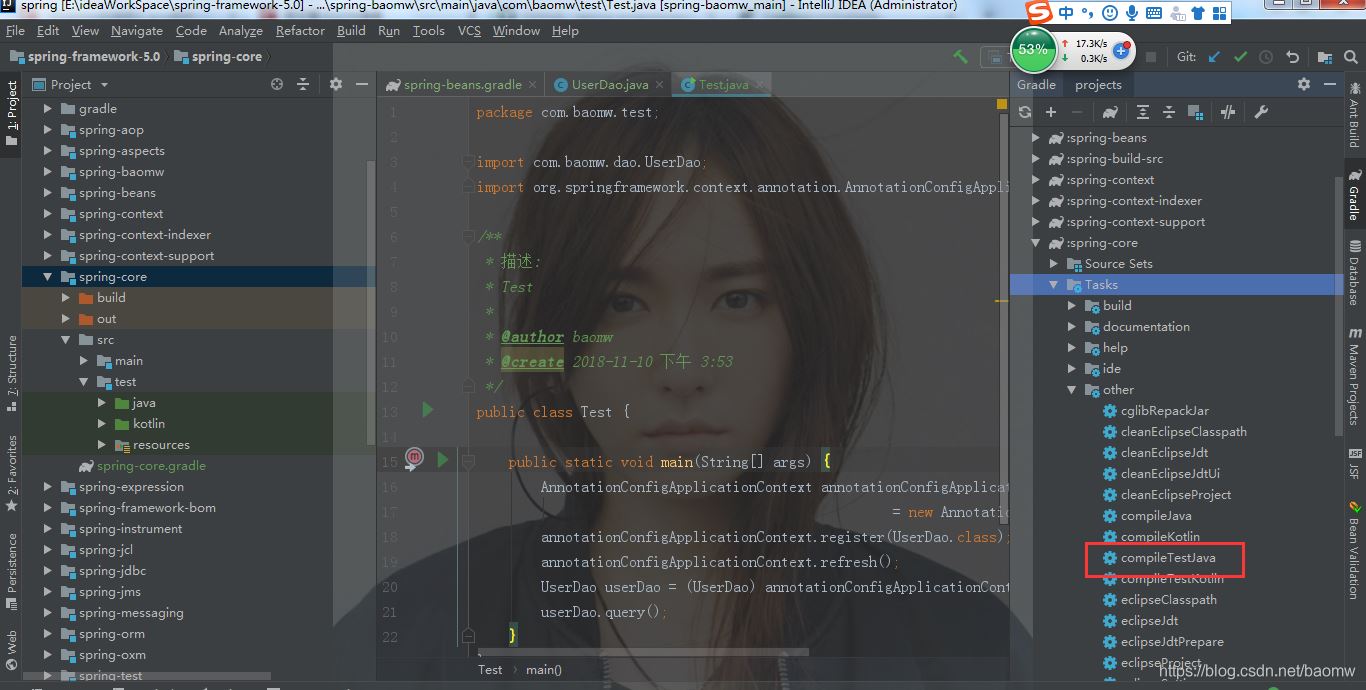Collapse the spring-core folder in Project tree
The width and height of the screenshot is (1366, 690).
click(47, 277)
